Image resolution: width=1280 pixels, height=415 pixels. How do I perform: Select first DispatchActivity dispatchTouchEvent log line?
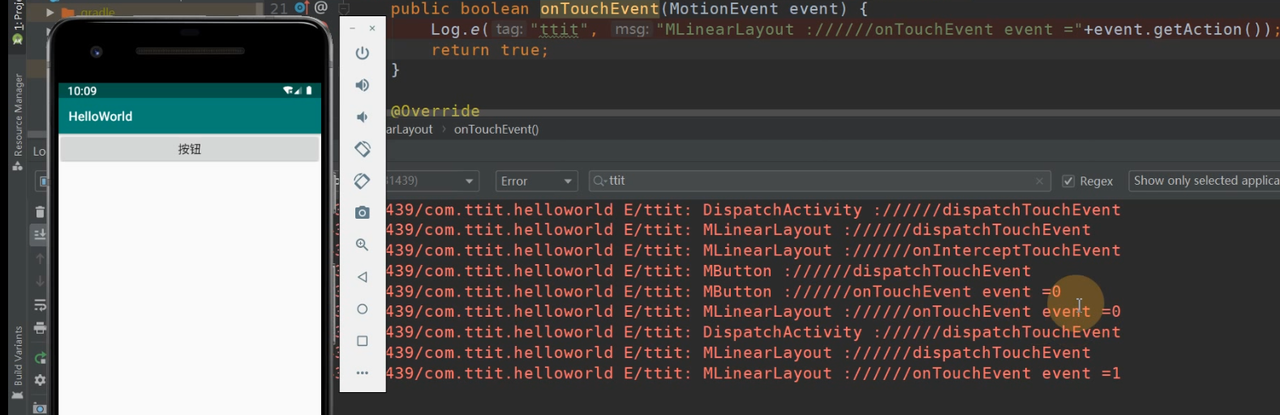752,210
